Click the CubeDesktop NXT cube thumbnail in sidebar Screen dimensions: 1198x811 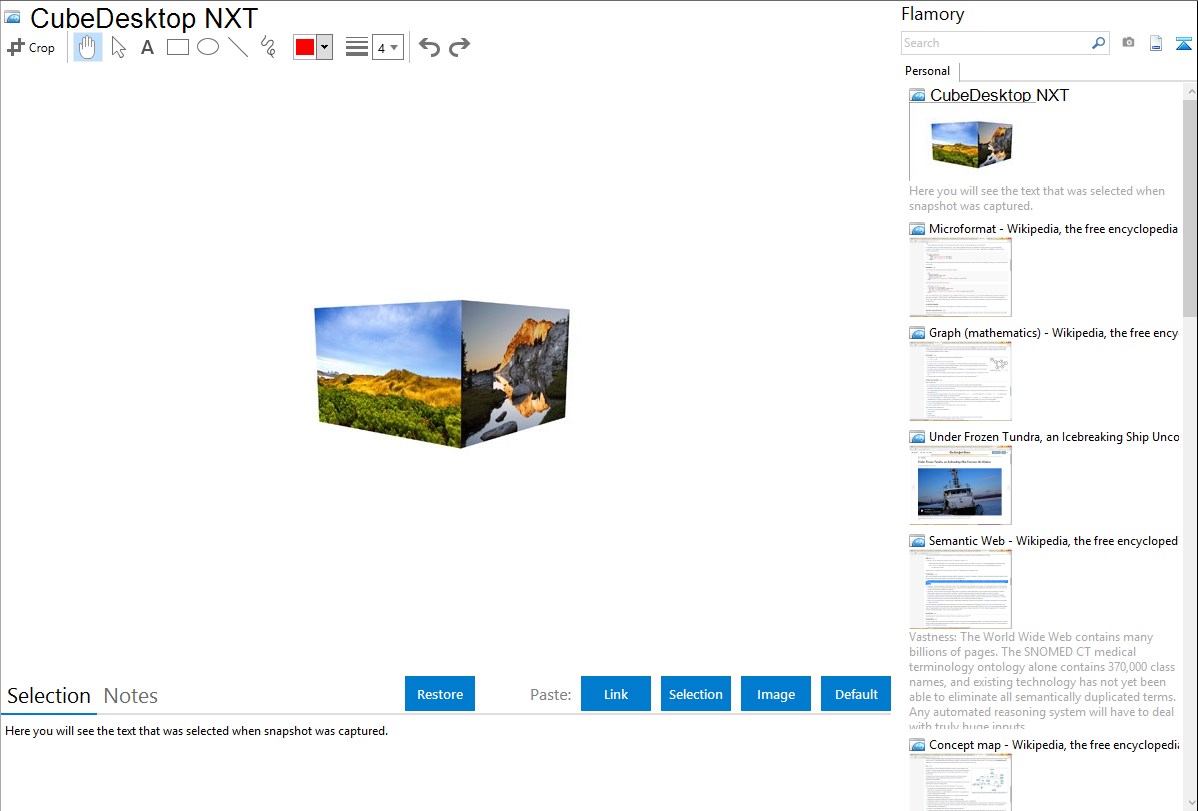tap(972, 143)
